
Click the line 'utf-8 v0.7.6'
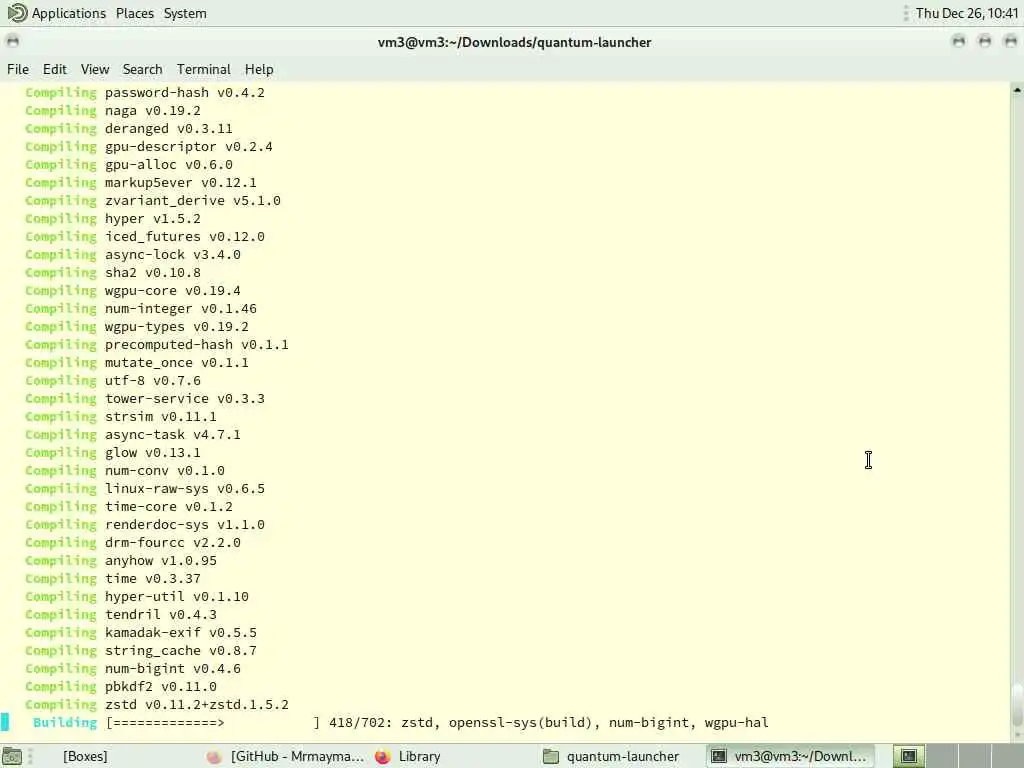153,381
